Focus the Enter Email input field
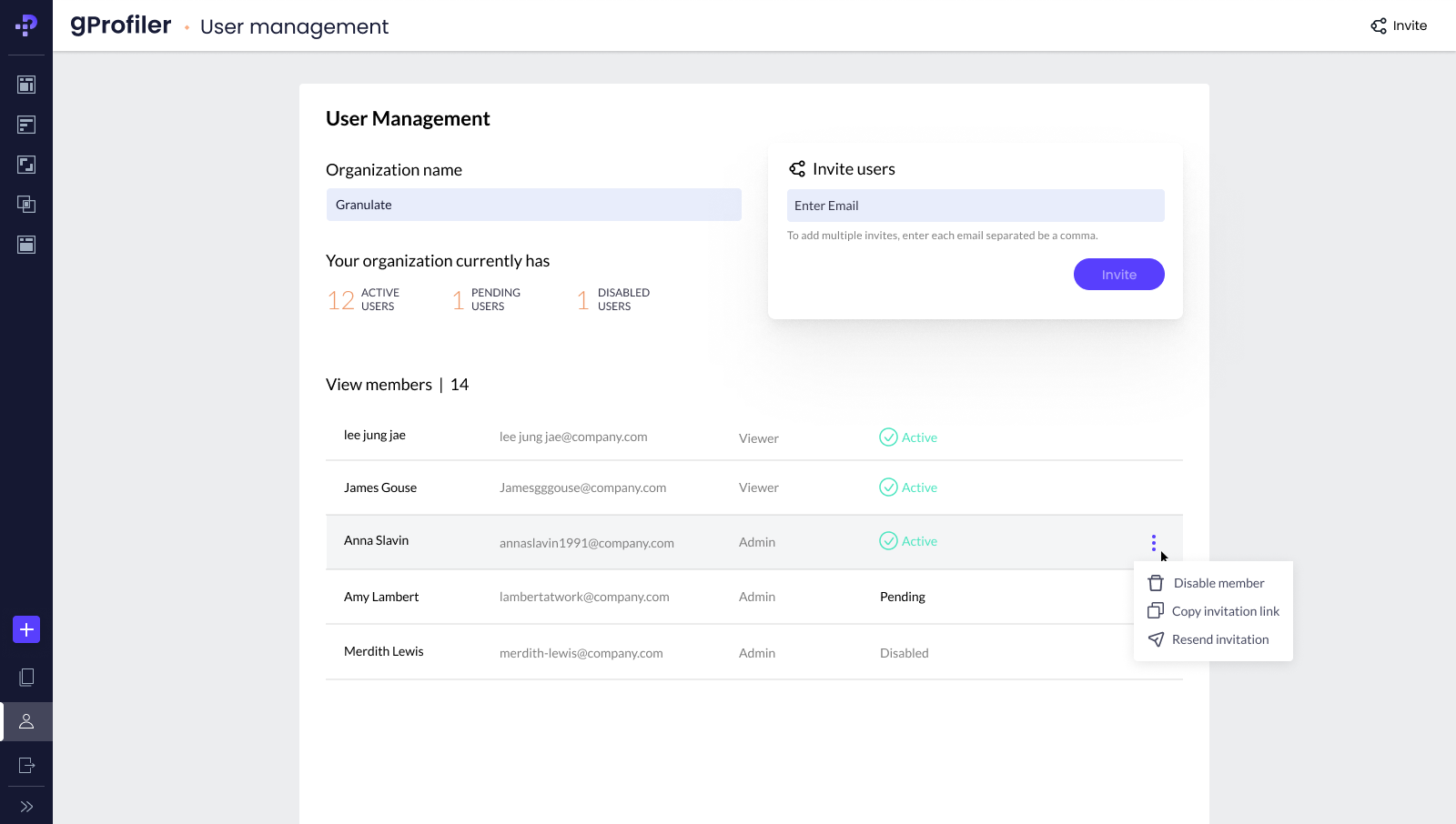Viewport: 1456px width, 824px height. coord(975,206)
